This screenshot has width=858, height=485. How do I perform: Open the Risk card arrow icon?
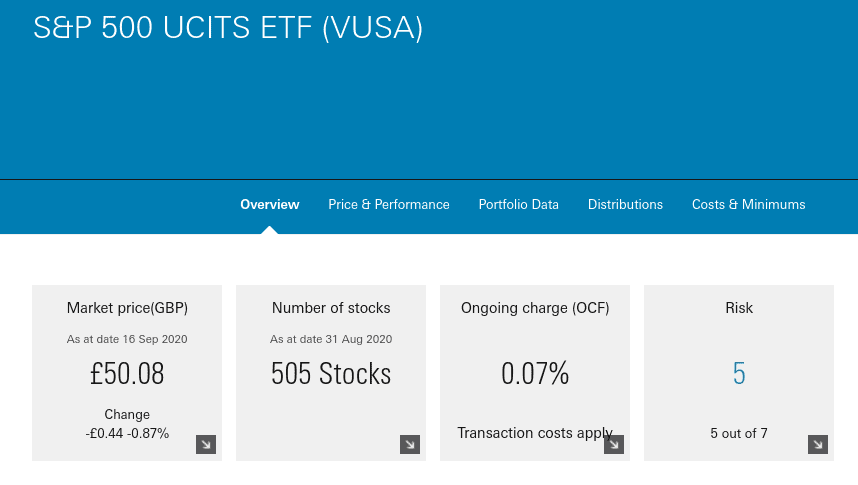pos(818,444)
